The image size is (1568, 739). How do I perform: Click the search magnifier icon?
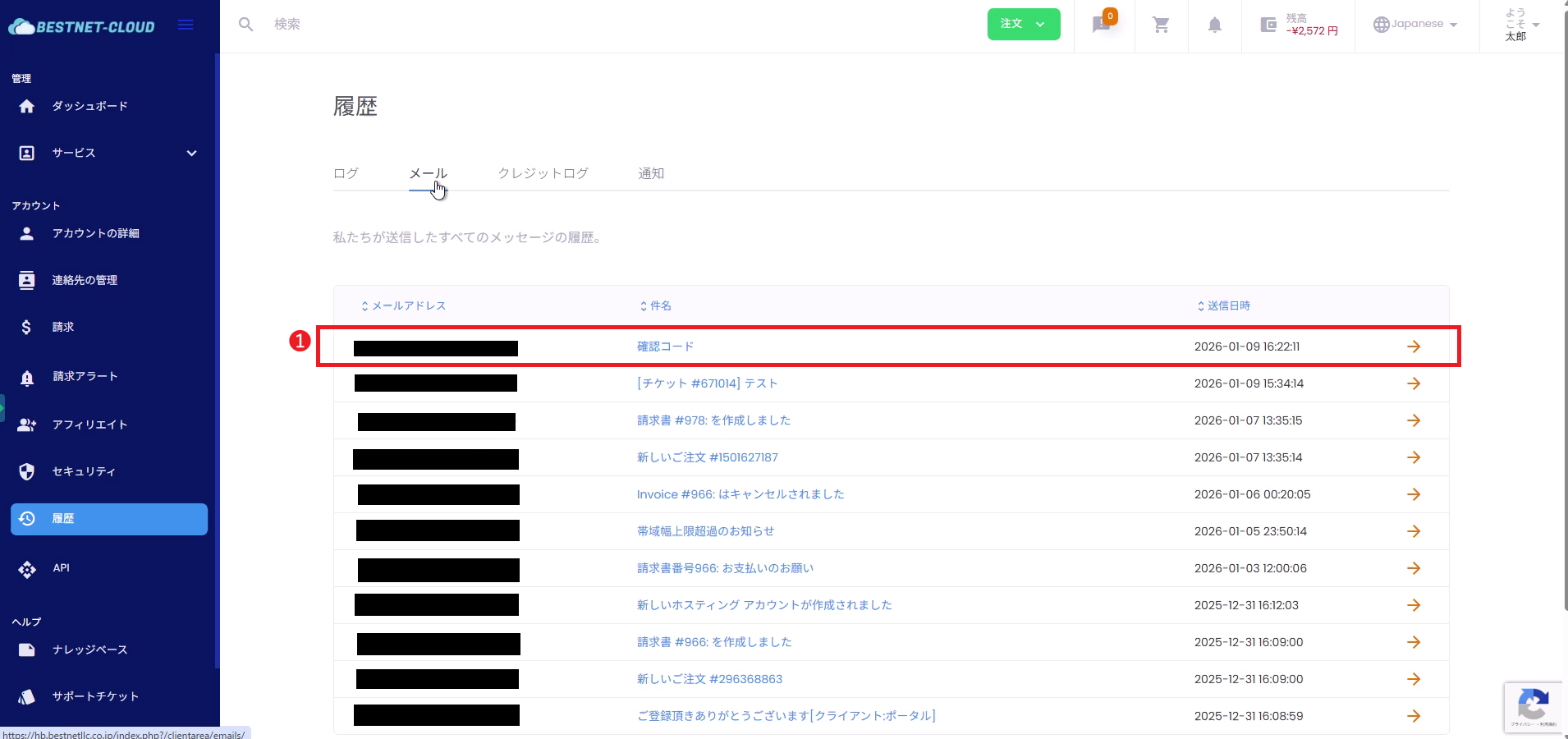click(x=245, y=25)
